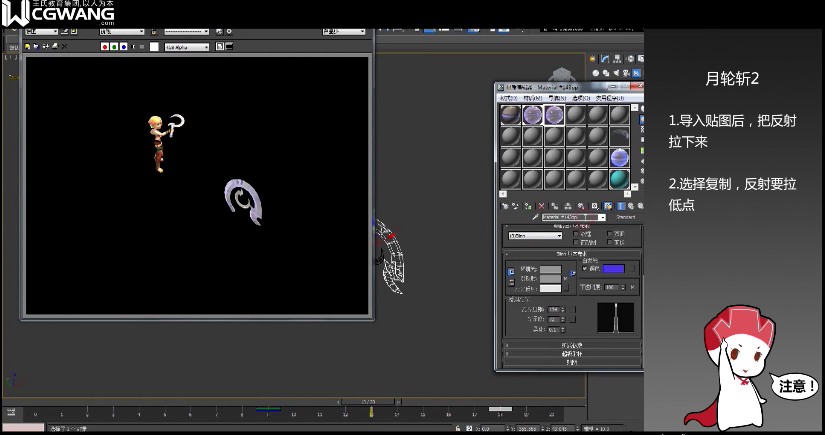Open the 选项 menu in Material Editor
The image size is (825, 435).
point(581,98)
